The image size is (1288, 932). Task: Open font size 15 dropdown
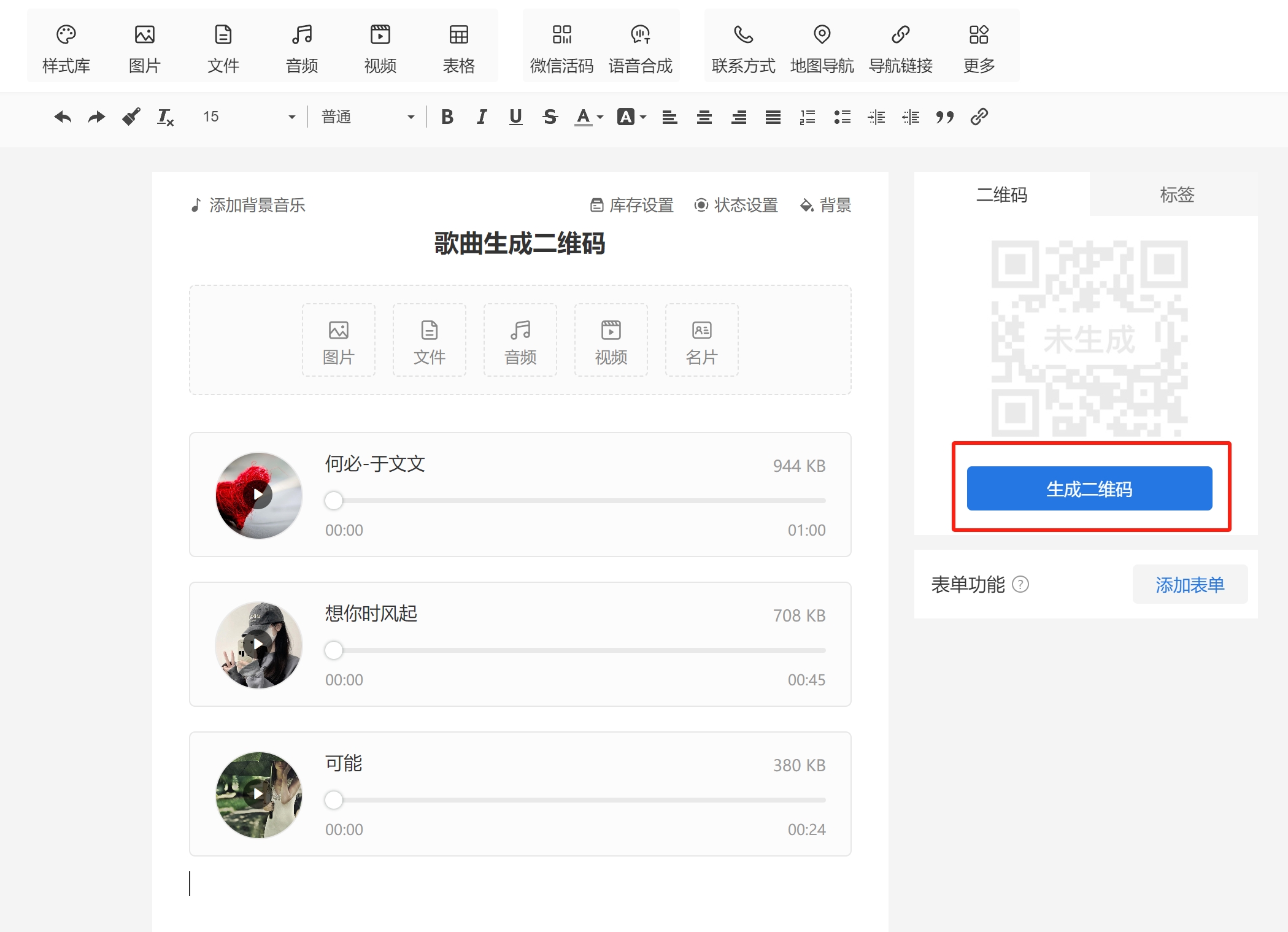(x=249, y=117)
